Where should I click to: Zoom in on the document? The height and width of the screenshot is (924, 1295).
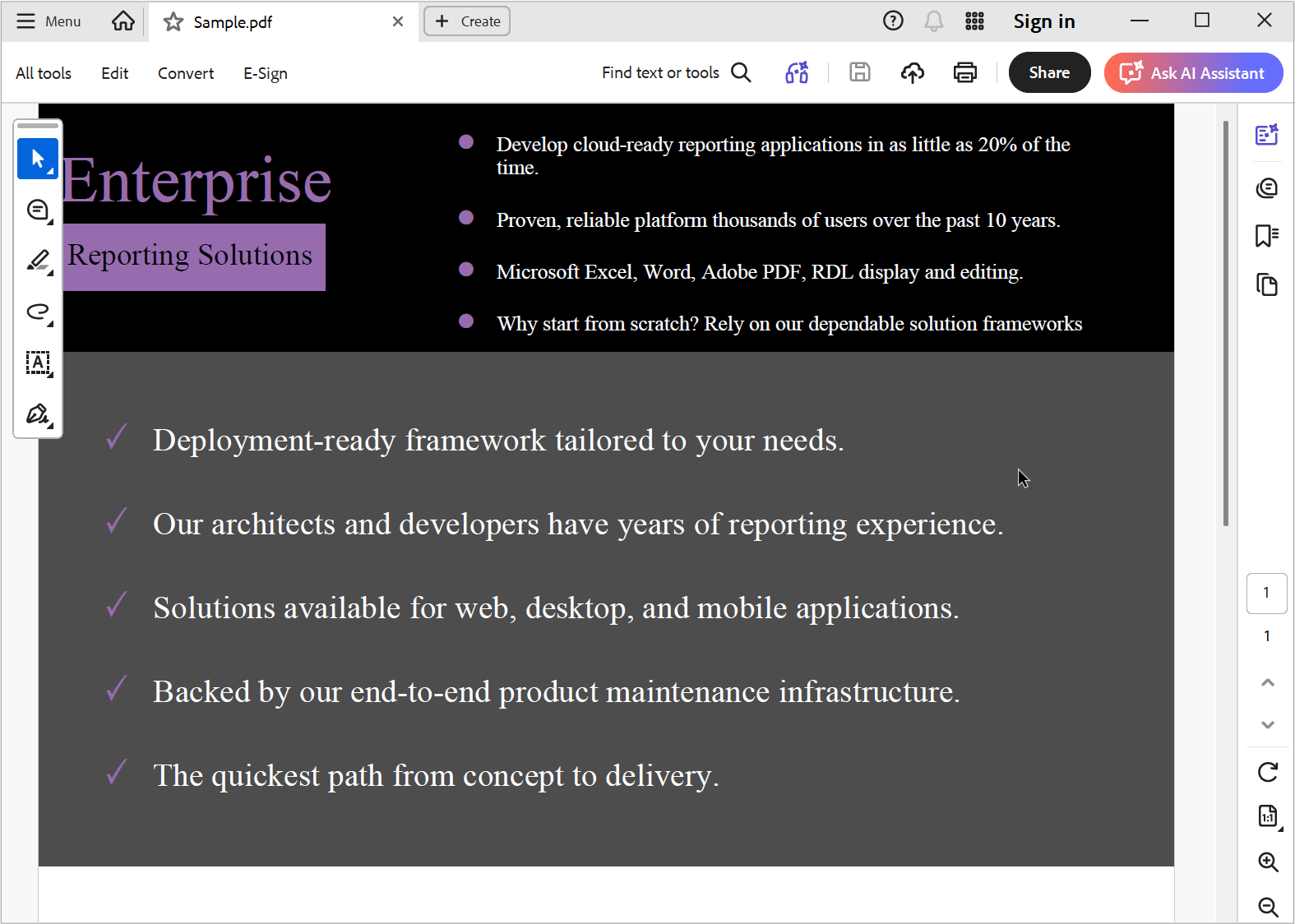coord(1268,862)
